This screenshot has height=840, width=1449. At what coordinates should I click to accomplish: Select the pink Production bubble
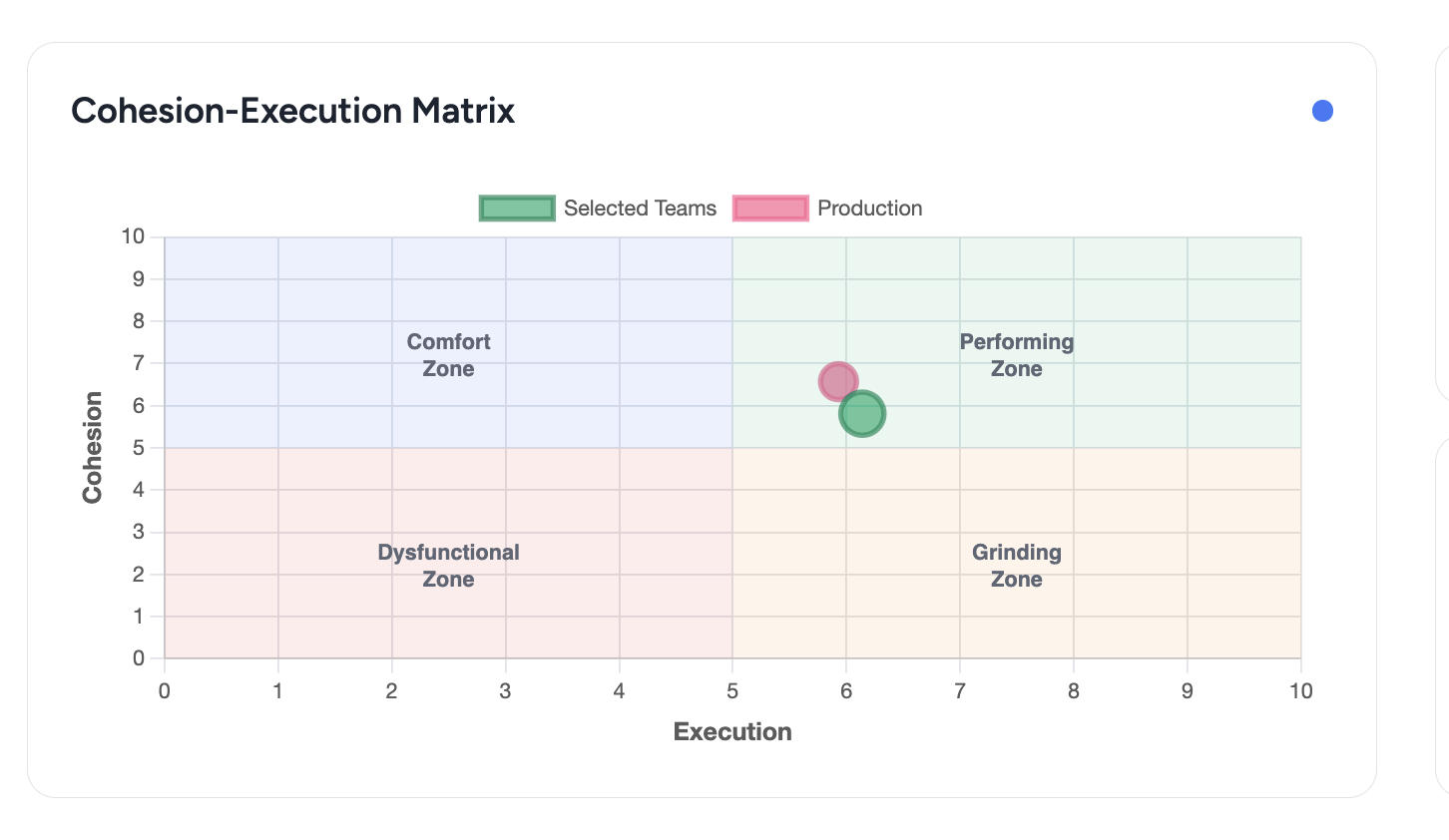tap(836, 380)
